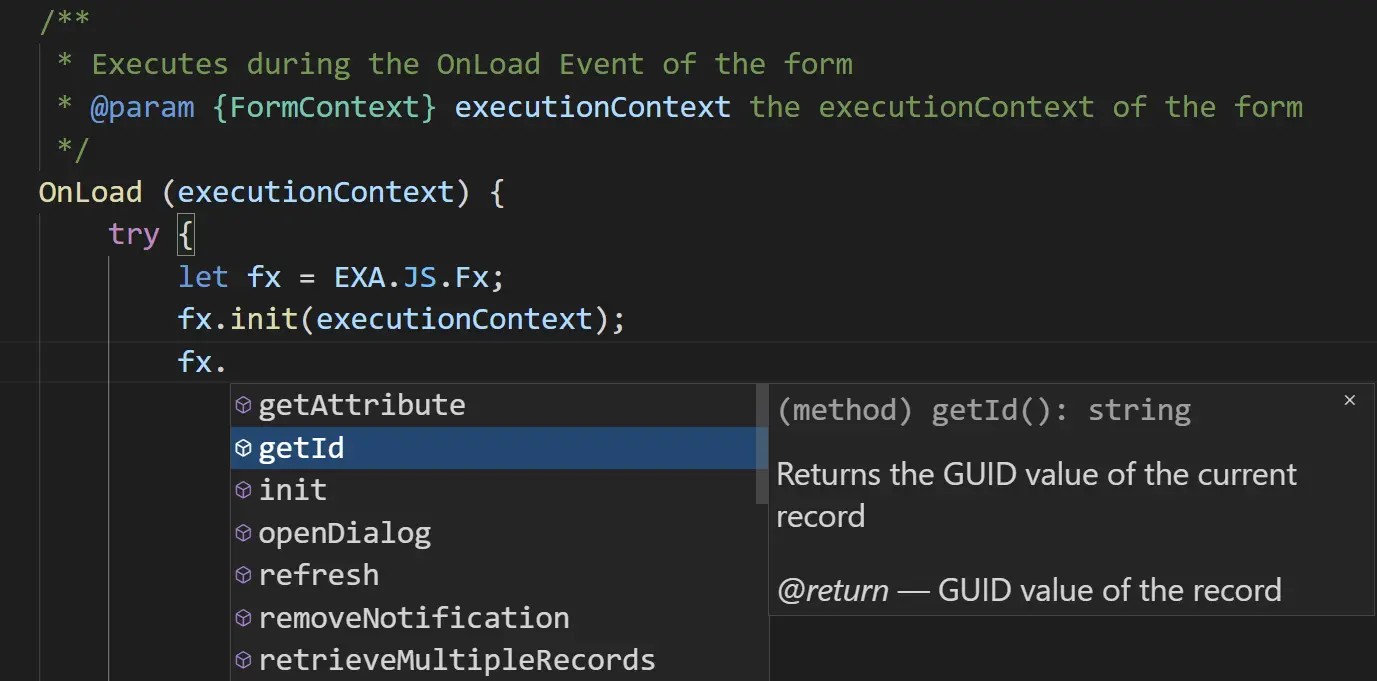
Task: Click the try keyword in the code
Action: pyautogui.click(x=134, y=235)
